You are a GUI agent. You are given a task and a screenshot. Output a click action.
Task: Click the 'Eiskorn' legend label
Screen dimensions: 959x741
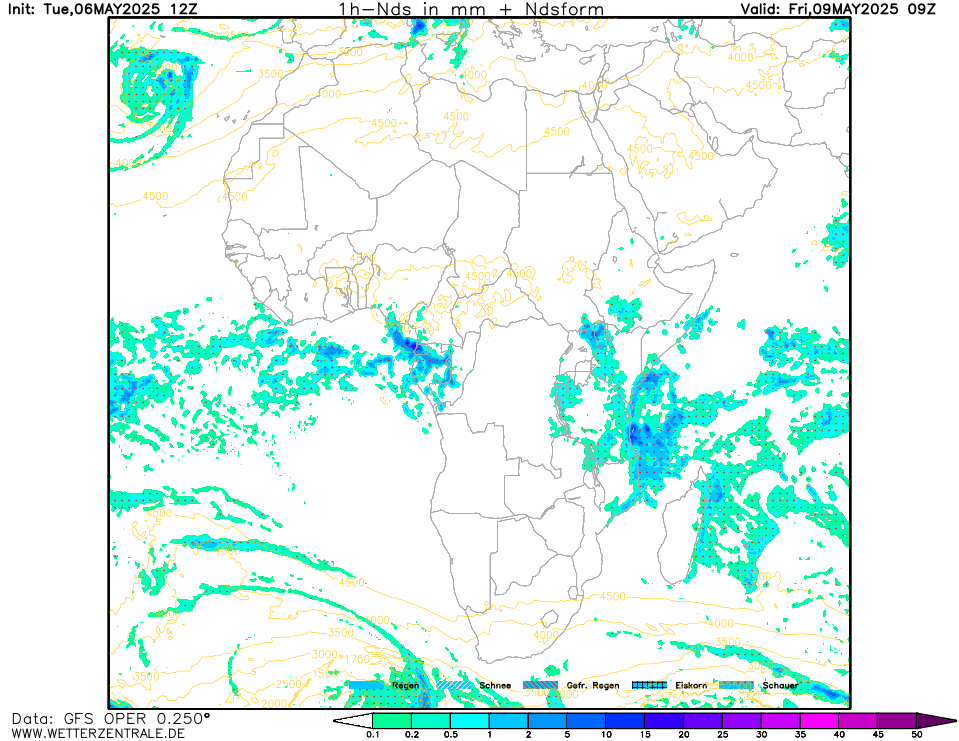click(x=691, y=685)
